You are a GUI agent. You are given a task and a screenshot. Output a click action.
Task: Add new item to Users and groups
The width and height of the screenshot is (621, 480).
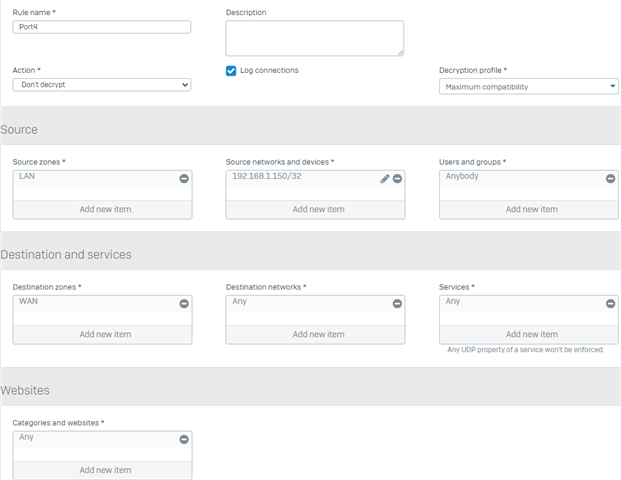click(529, 209)
